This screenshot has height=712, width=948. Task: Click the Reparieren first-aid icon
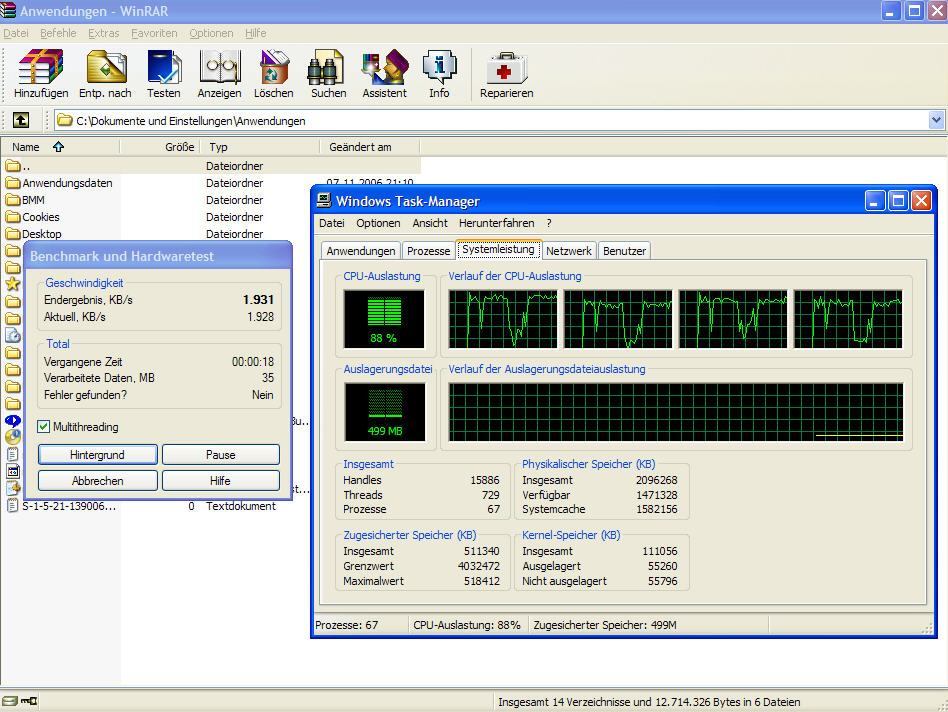coord(507,68)
